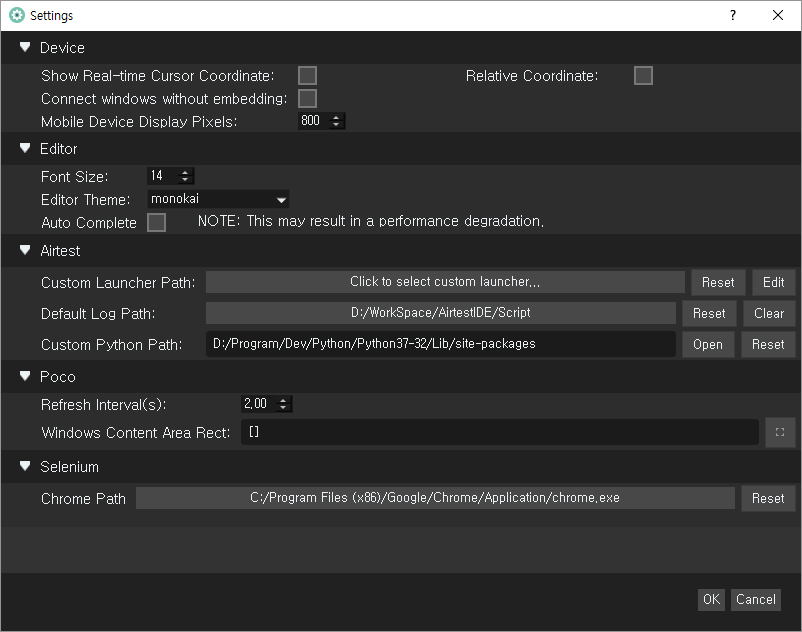Increase Mobile Device Display Pixels value
Viewport: 802px width, 632px height.
click(336, 117)
